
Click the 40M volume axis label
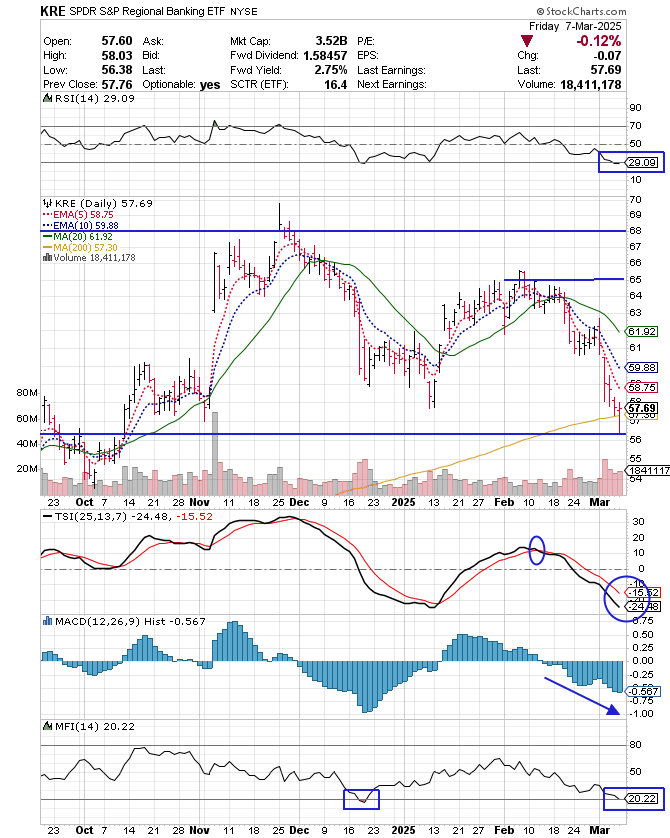click(x=27, y=444)
